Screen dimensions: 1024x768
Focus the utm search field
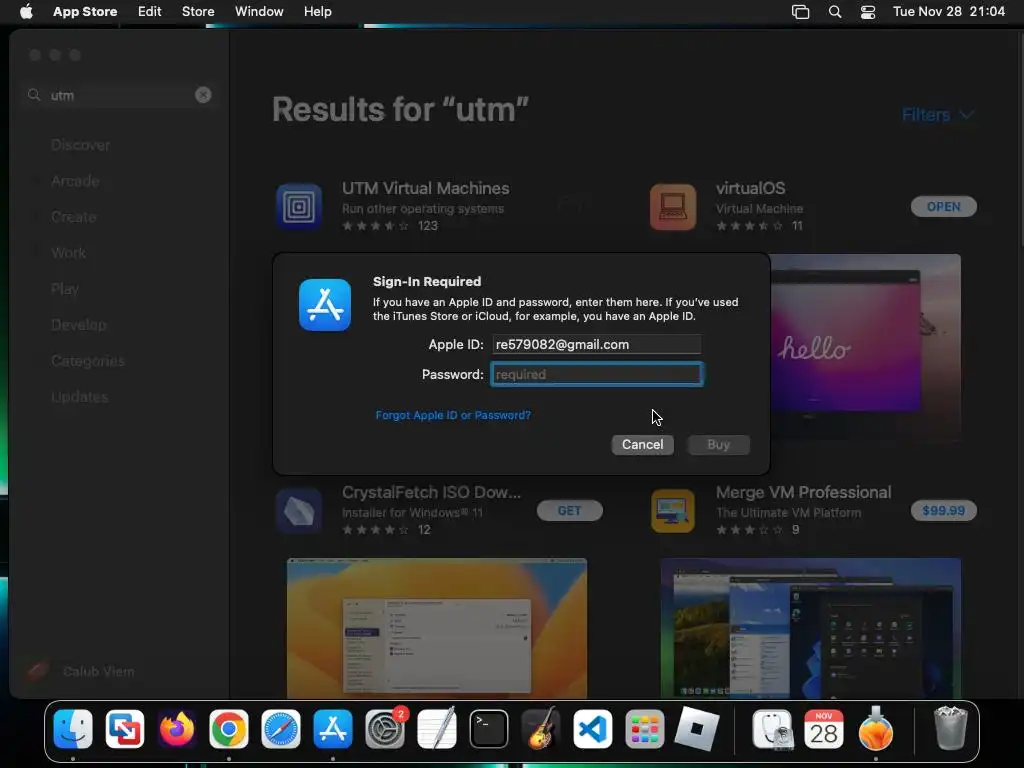click(119, 95)
